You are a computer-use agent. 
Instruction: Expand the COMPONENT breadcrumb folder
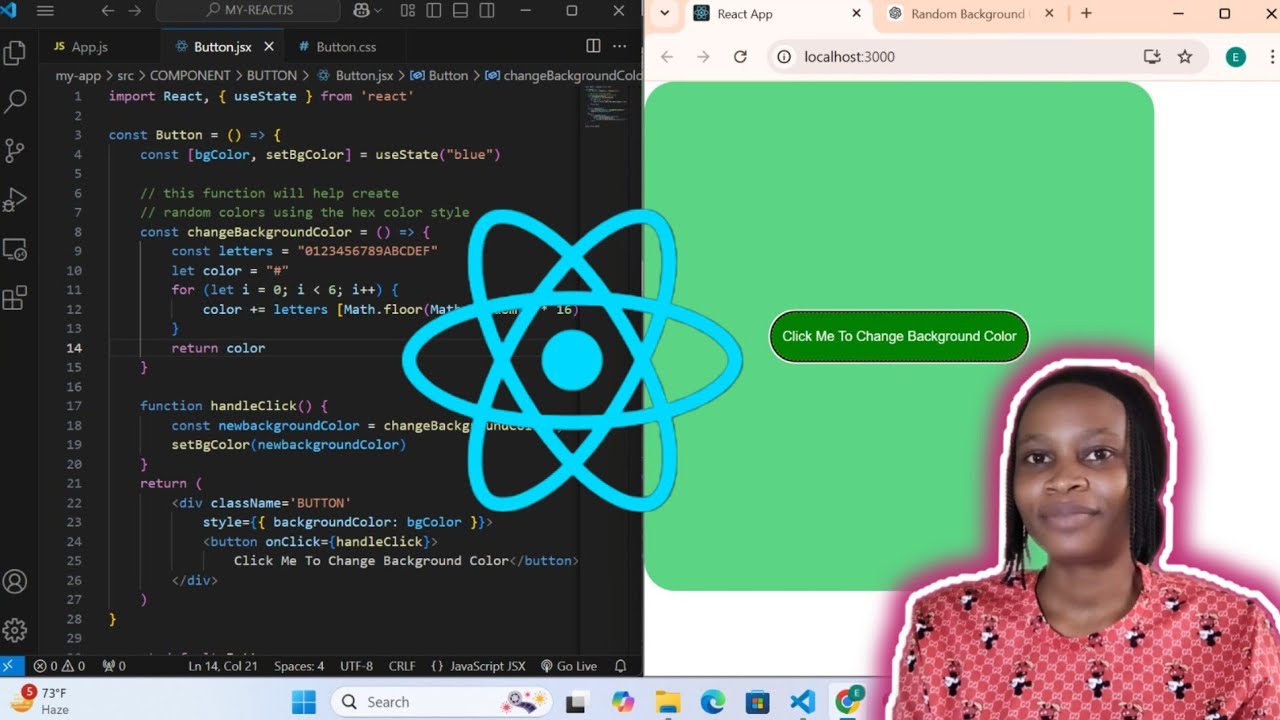click(190, 75)
